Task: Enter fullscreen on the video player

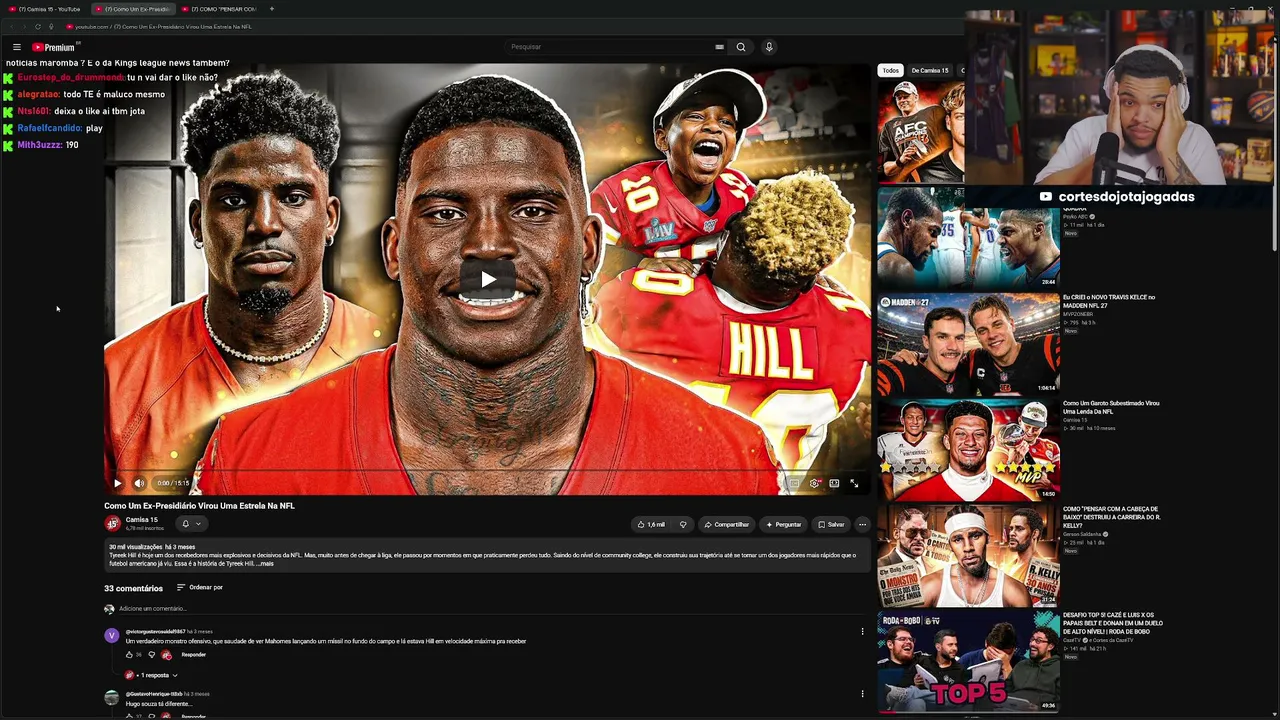Action: [854, 483]
